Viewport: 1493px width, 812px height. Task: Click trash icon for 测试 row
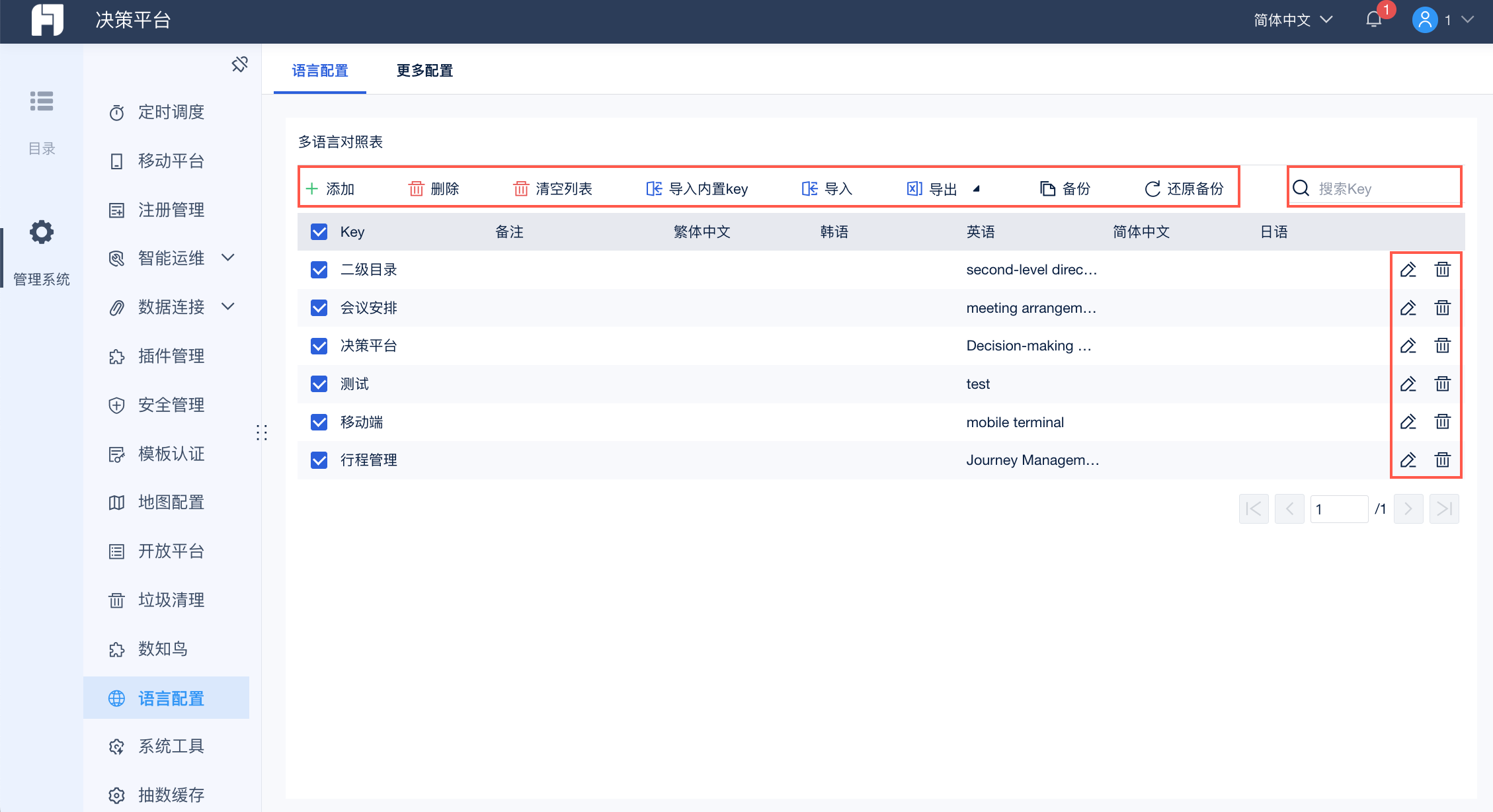click(x=1442, y=384)
